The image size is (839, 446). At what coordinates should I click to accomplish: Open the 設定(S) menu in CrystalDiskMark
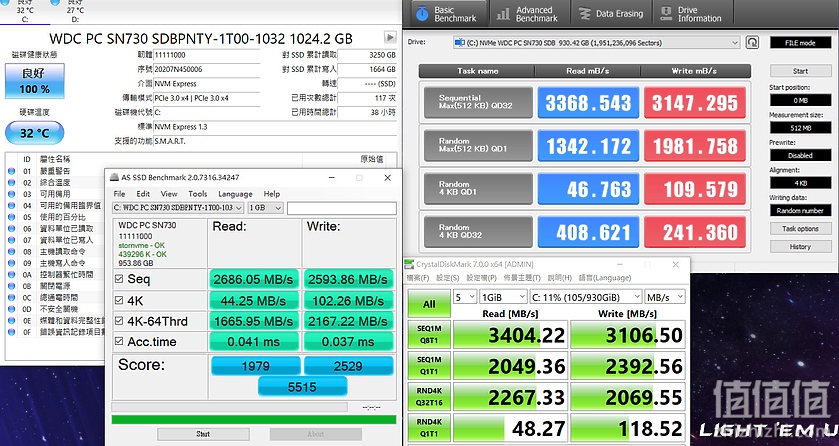click(448, 278)
